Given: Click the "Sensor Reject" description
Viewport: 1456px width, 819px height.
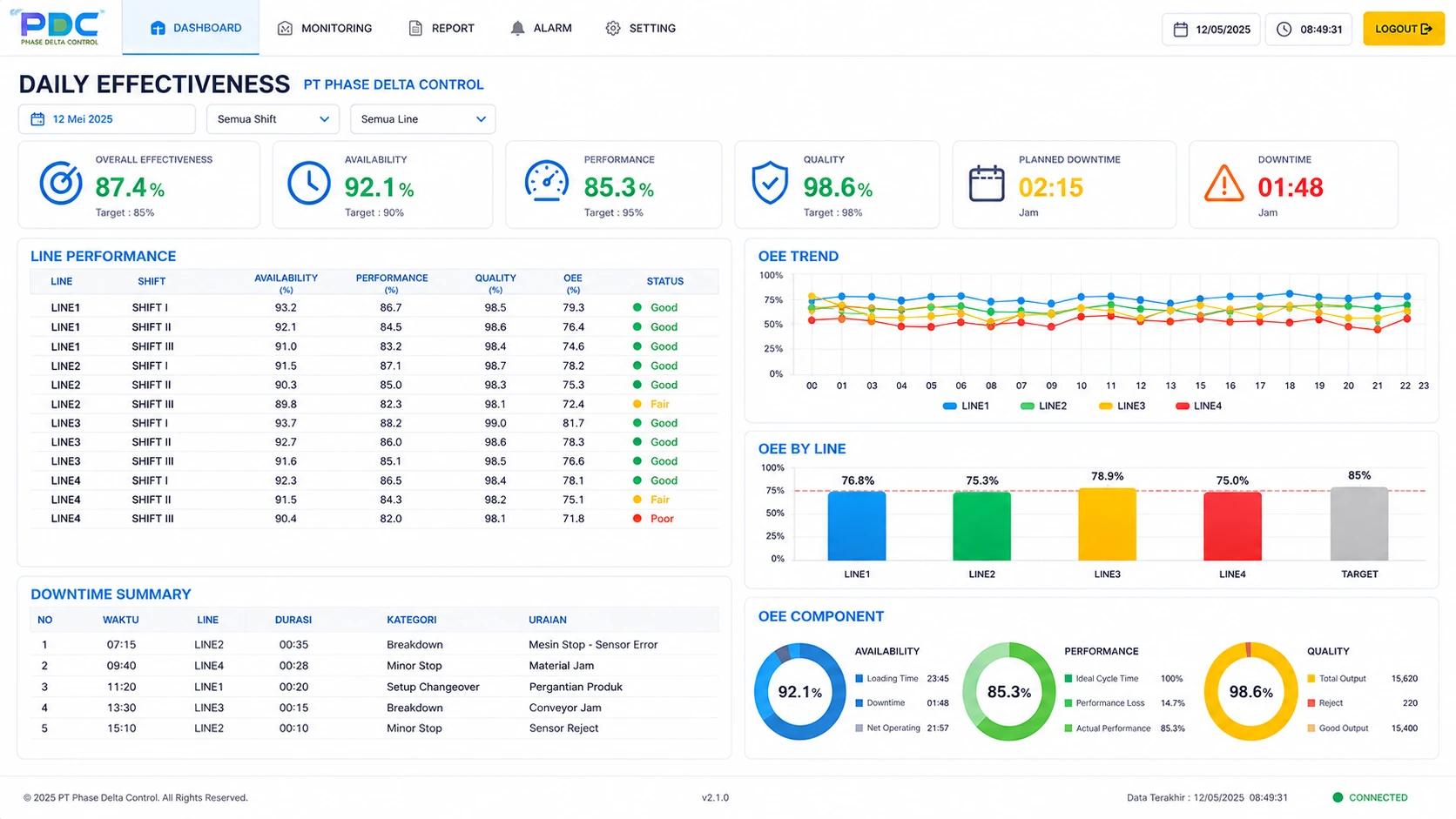Looking at the screenshot, I should point(563,728).
